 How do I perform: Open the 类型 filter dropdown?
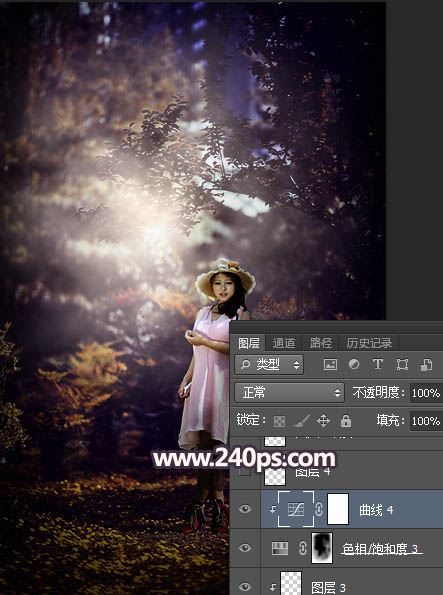pyautogui.click(x=269, y=365)
